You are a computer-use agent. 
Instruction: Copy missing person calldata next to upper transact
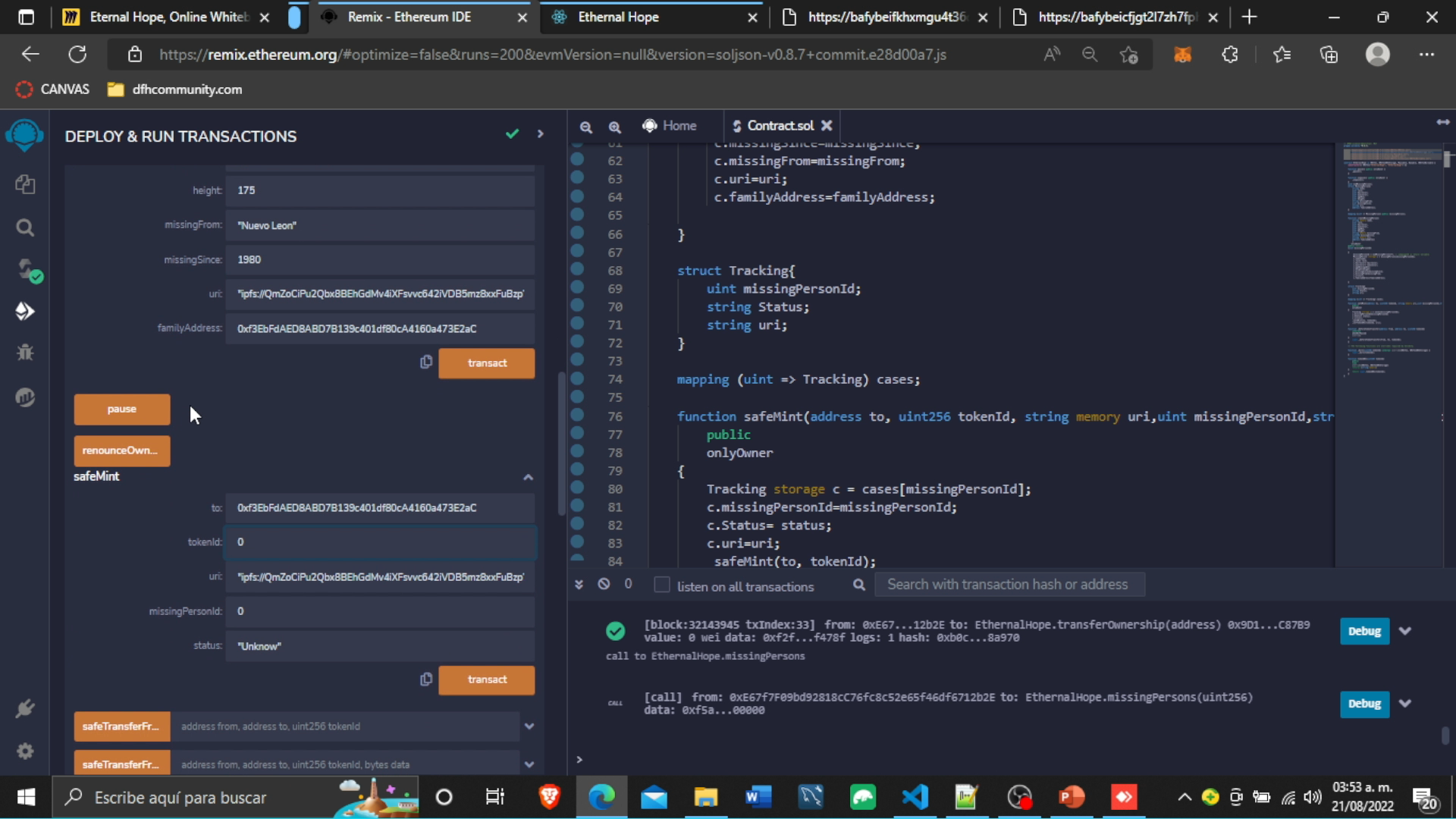426,362
